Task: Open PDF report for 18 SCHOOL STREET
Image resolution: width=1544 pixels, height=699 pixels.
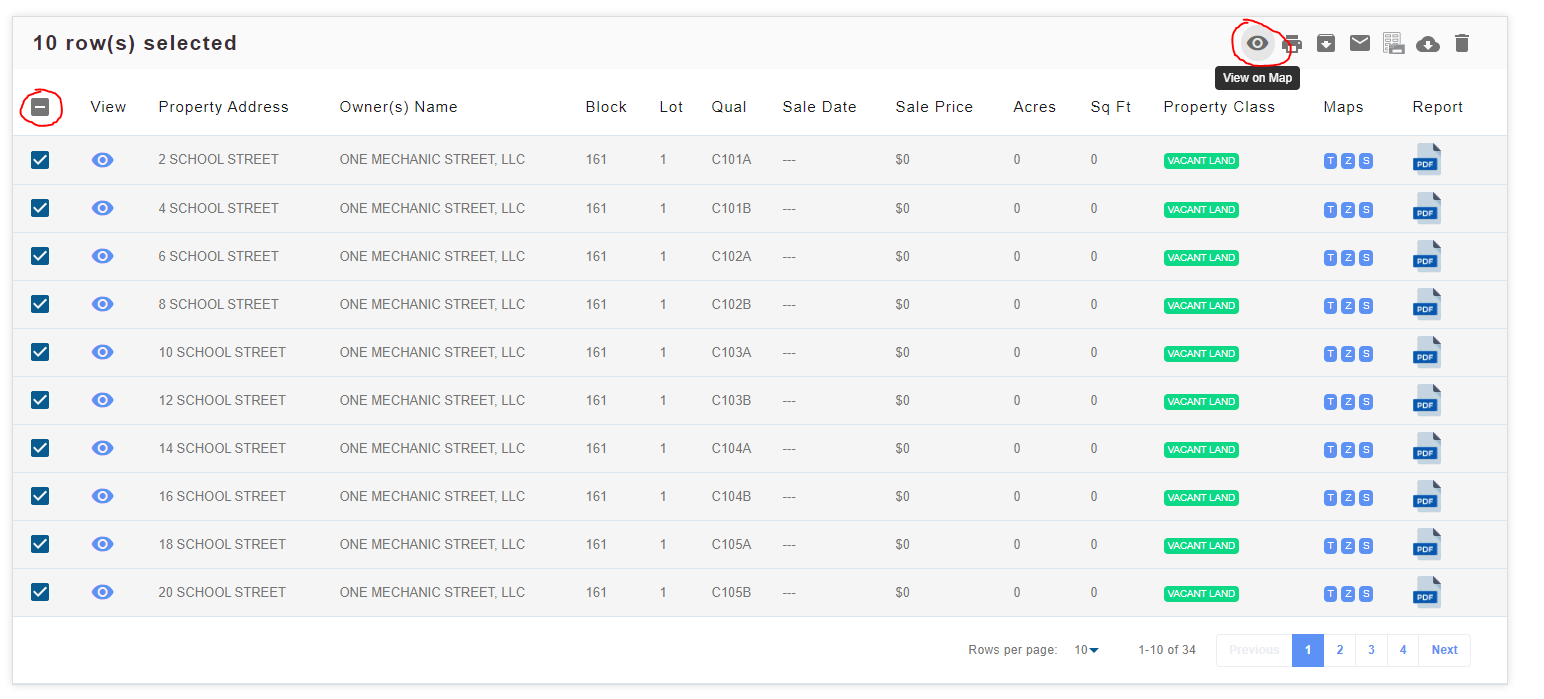Action: [1427, 544]
